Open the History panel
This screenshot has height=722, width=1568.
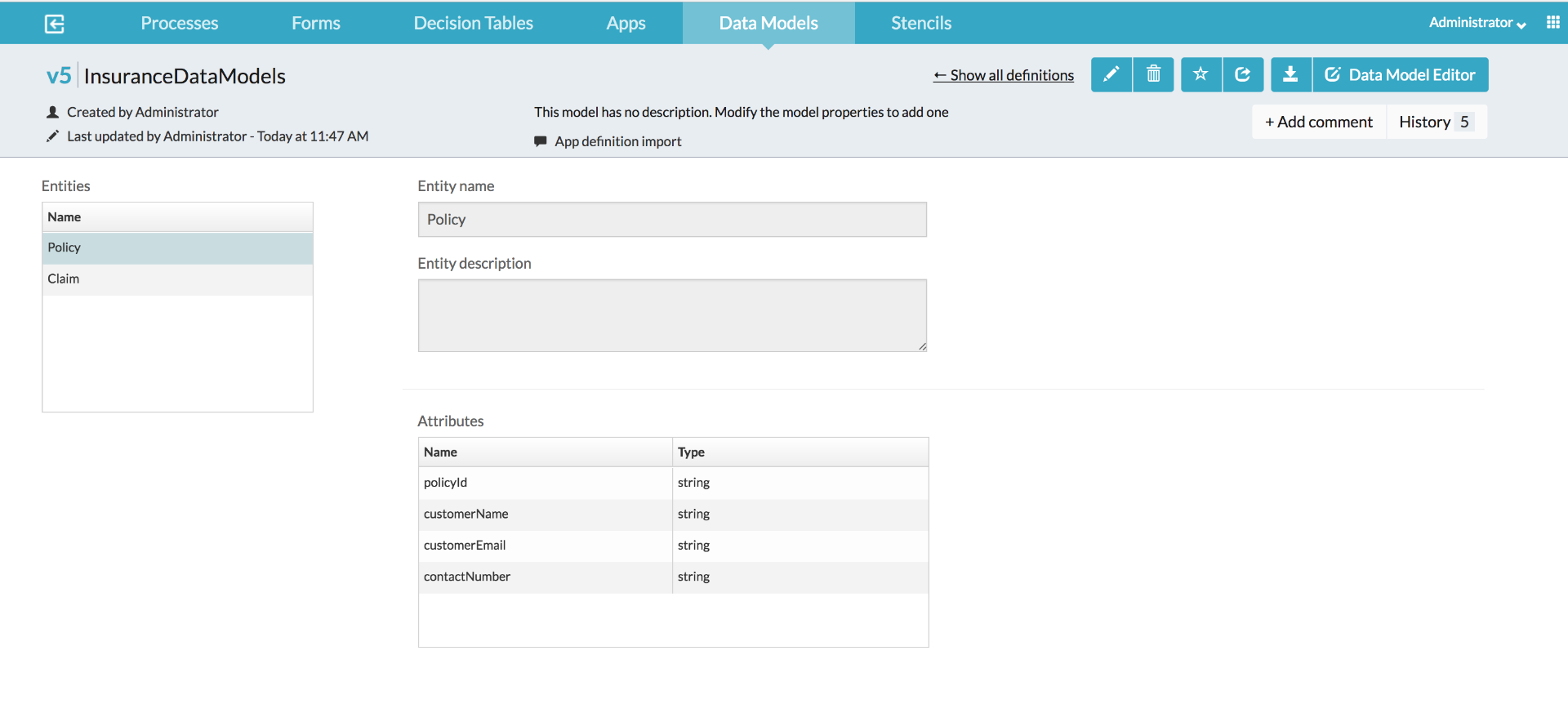tap(1436, 122)
